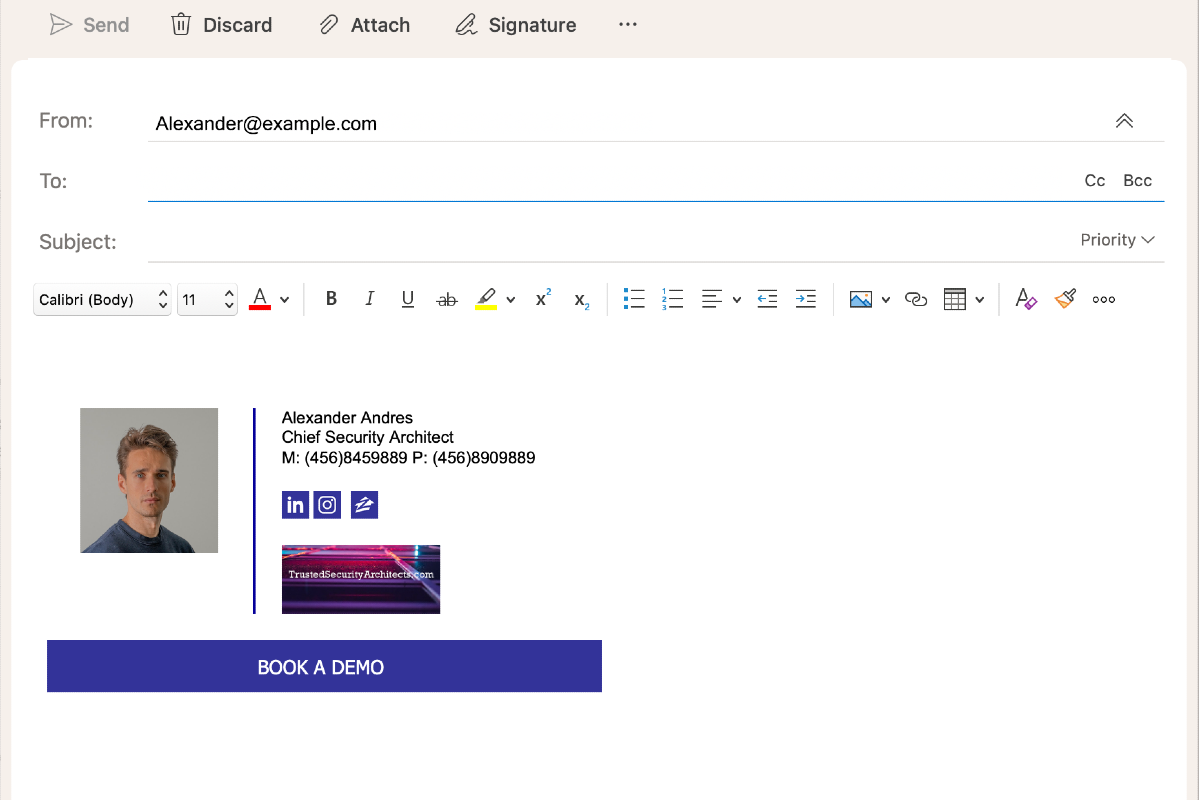Expand font color options arrow

tap(285, 300)
